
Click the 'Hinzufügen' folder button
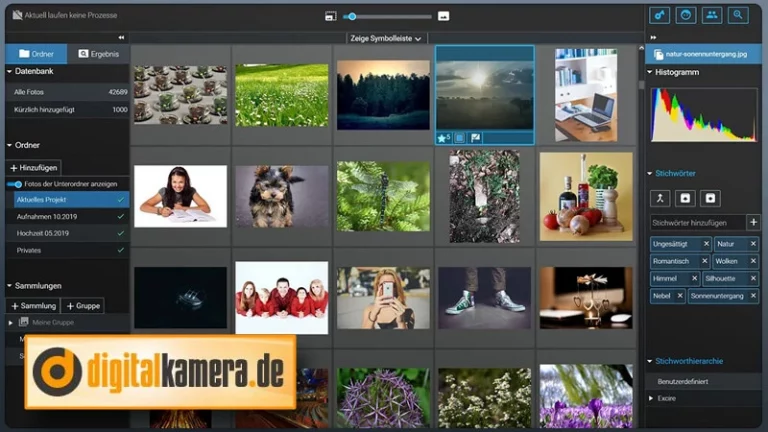click(34, 168)
